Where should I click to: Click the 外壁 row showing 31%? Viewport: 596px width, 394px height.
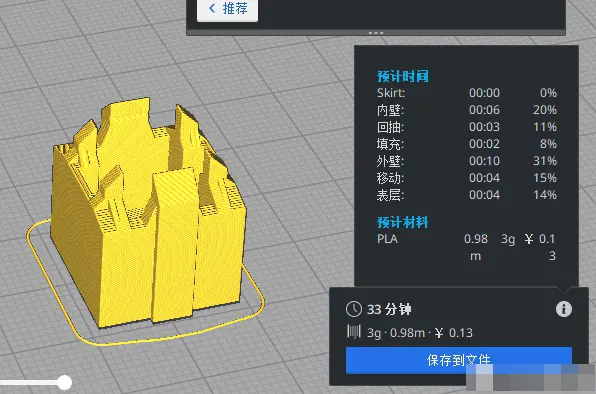[x=466, y=161]
